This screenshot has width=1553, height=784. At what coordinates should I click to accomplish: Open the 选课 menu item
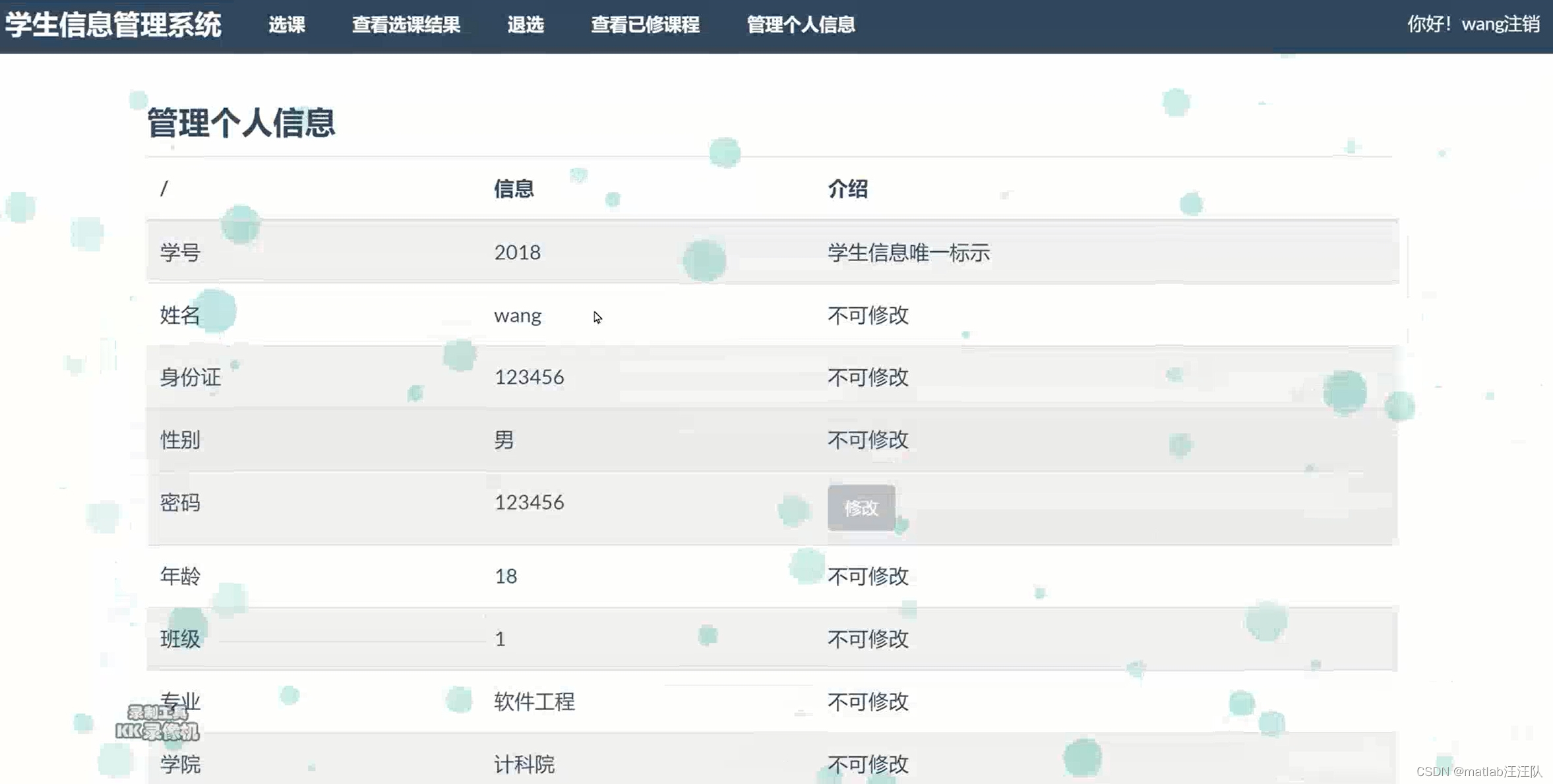click(287, 25)
